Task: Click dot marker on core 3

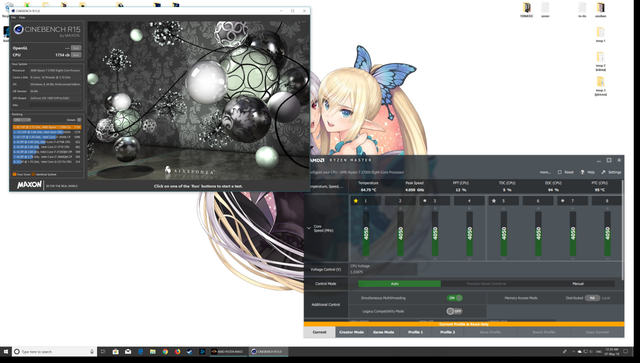Action: (425, 201)
